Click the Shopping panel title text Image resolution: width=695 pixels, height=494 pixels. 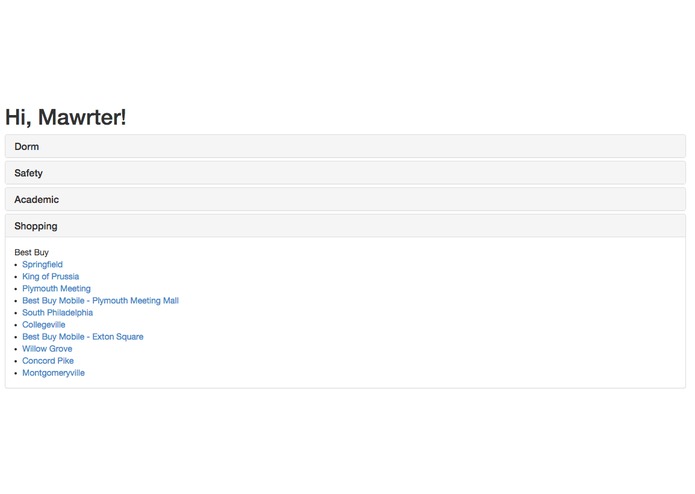tap(36, 226)
